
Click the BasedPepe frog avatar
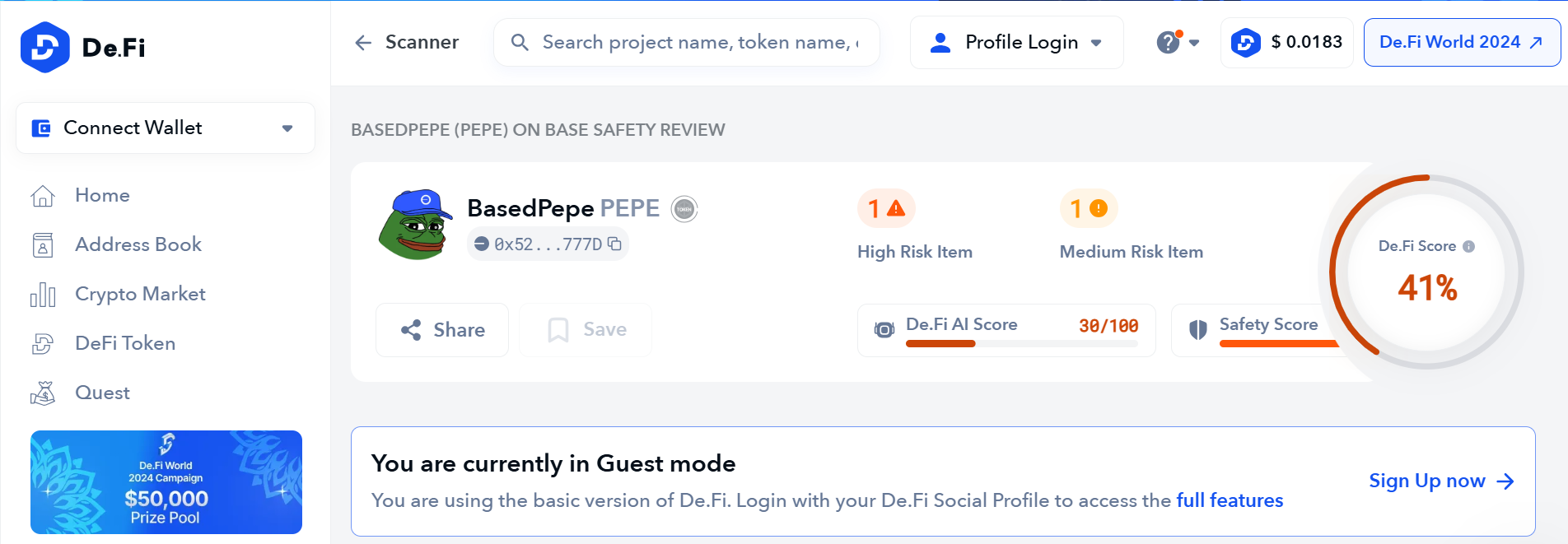416,226
